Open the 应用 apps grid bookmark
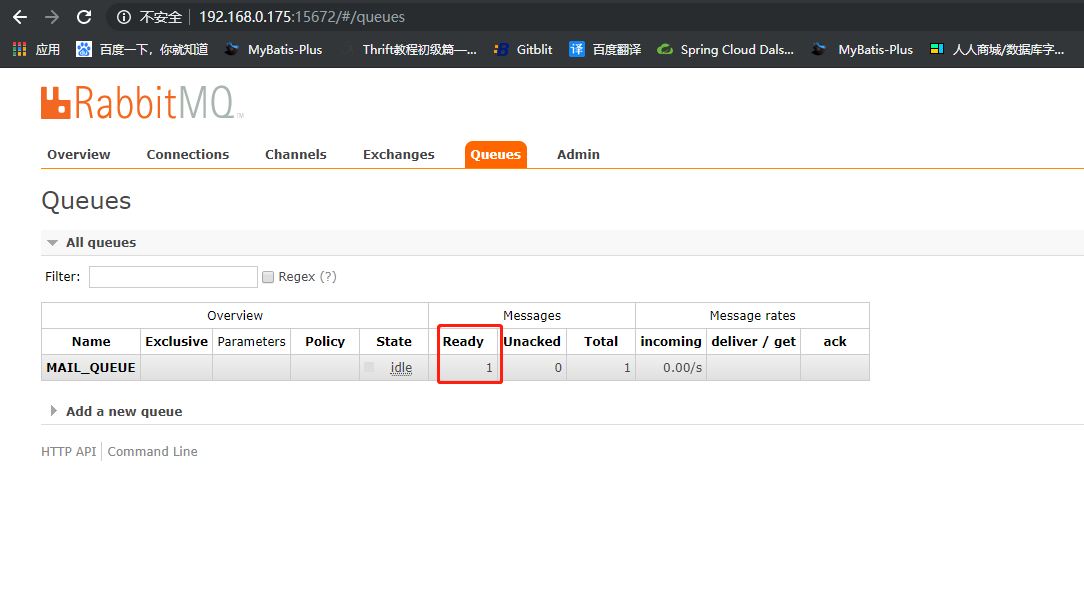 click(37, 49)
